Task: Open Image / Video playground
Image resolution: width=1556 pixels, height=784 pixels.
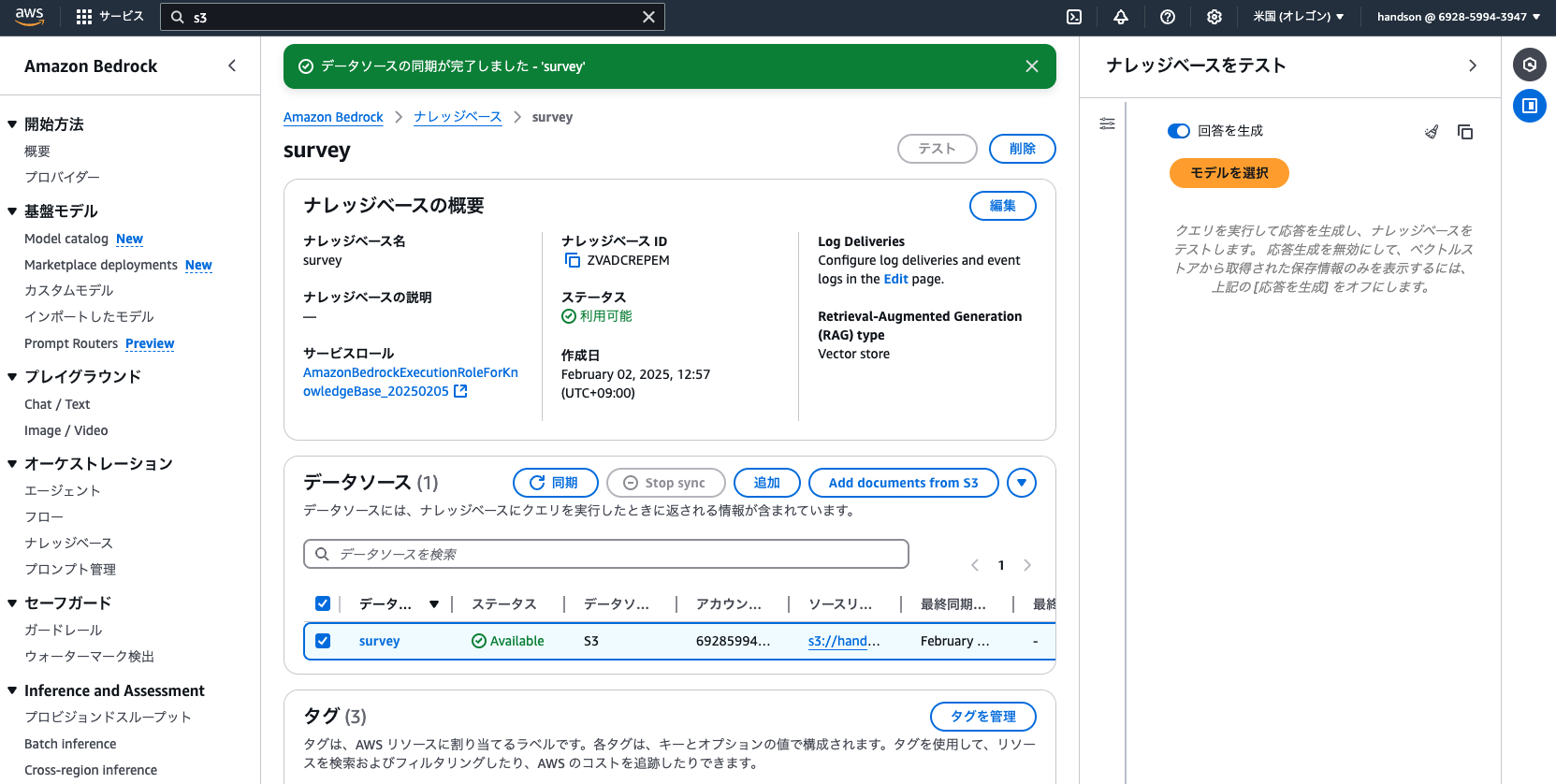Action: (66, 430)
